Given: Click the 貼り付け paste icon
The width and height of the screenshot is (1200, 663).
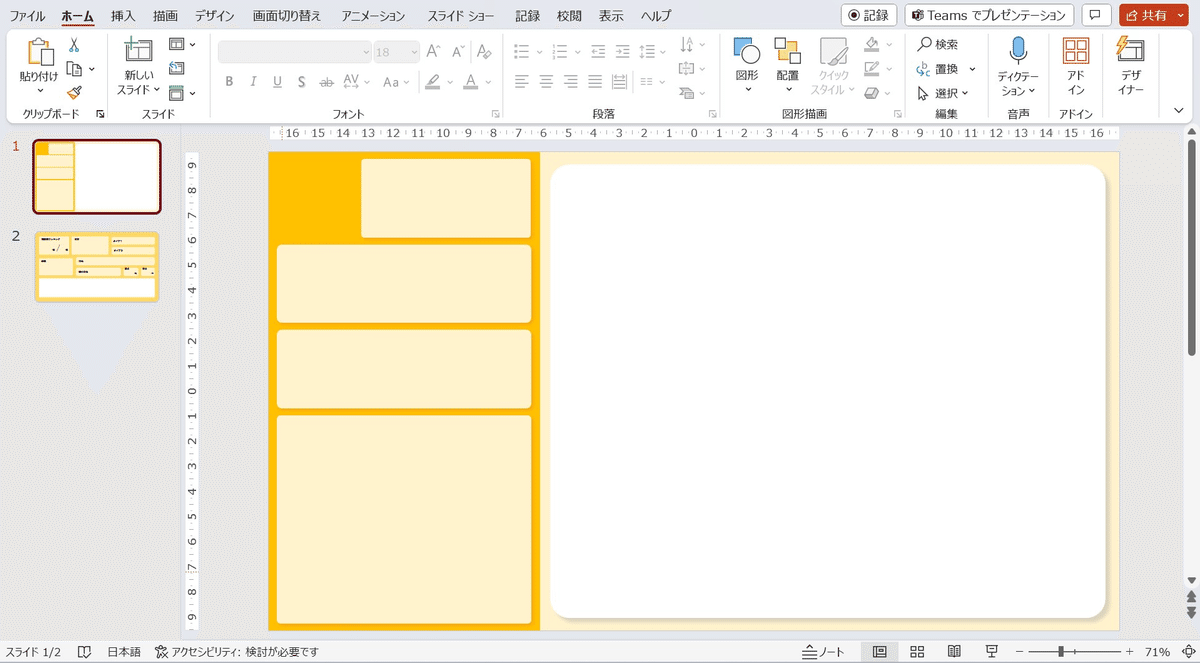Looking at the screenshot, I should 40,54.
